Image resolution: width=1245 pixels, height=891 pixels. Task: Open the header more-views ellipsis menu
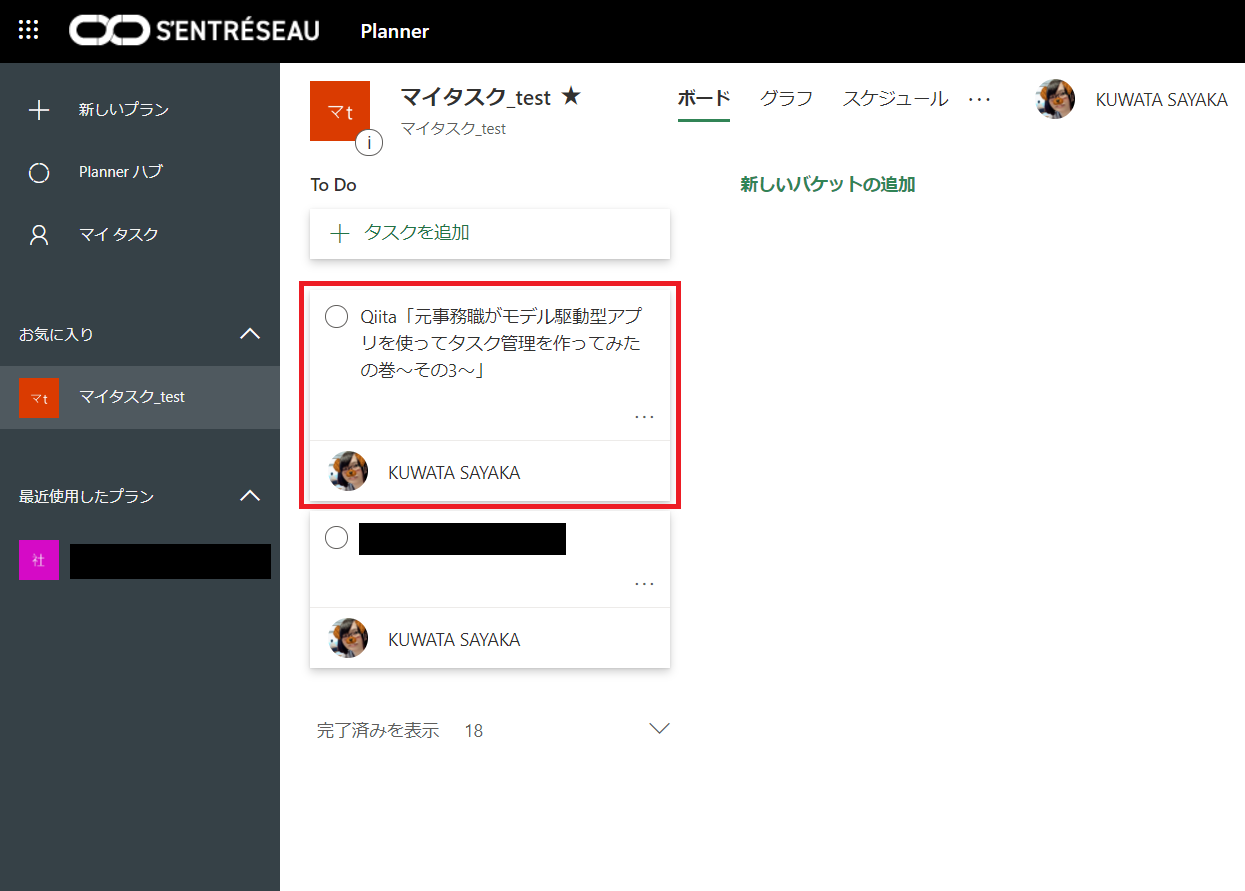click(x=980, y=99)
